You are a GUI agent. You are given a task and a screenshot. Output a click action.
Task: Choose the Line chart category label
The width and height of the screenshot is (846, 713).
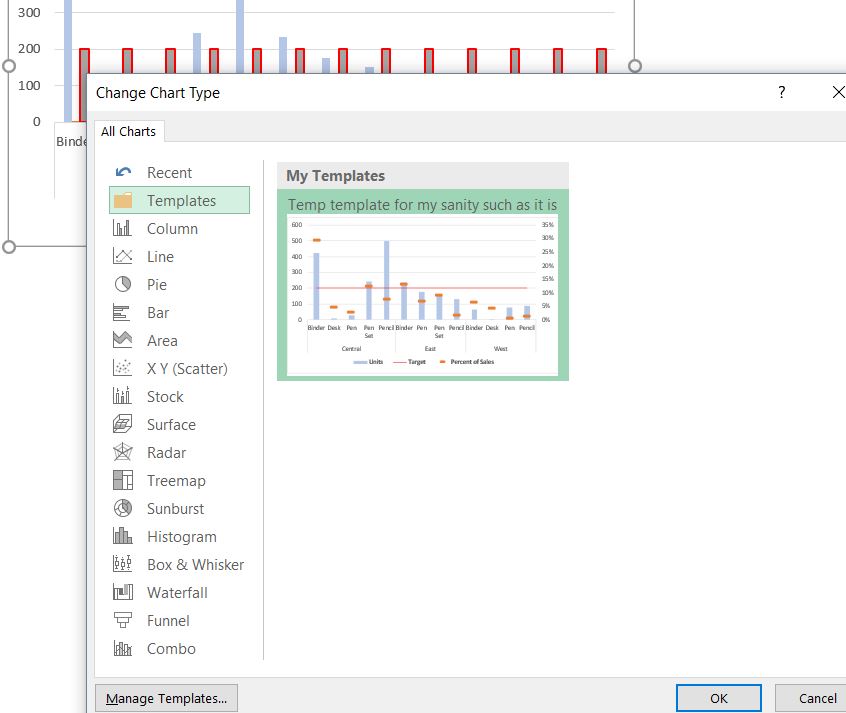pyautogui.click(x=160, y=257)
